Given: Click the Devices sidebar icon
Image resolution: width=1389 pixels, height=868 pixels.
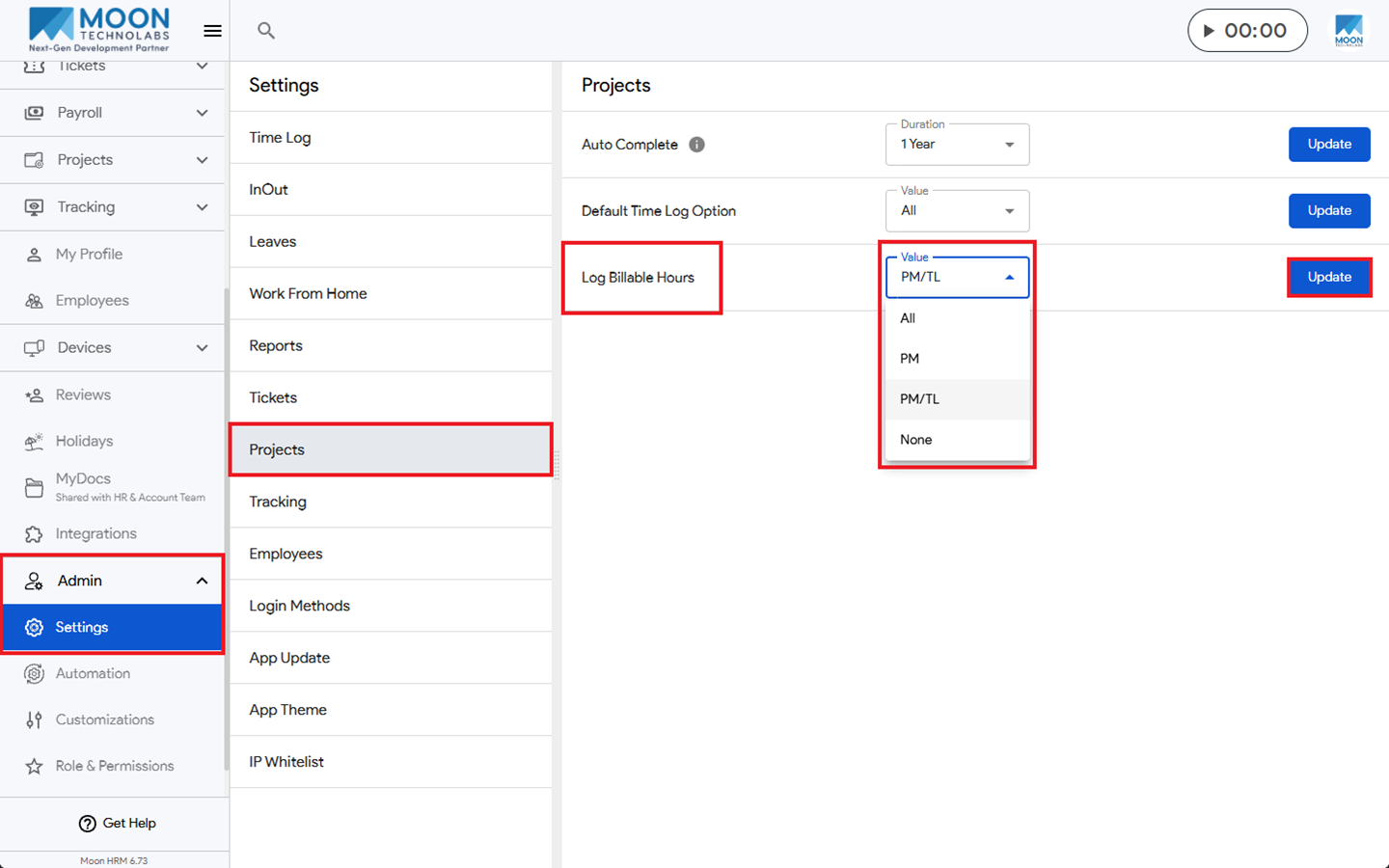Looking at the screenshot, I should [34, 348].
